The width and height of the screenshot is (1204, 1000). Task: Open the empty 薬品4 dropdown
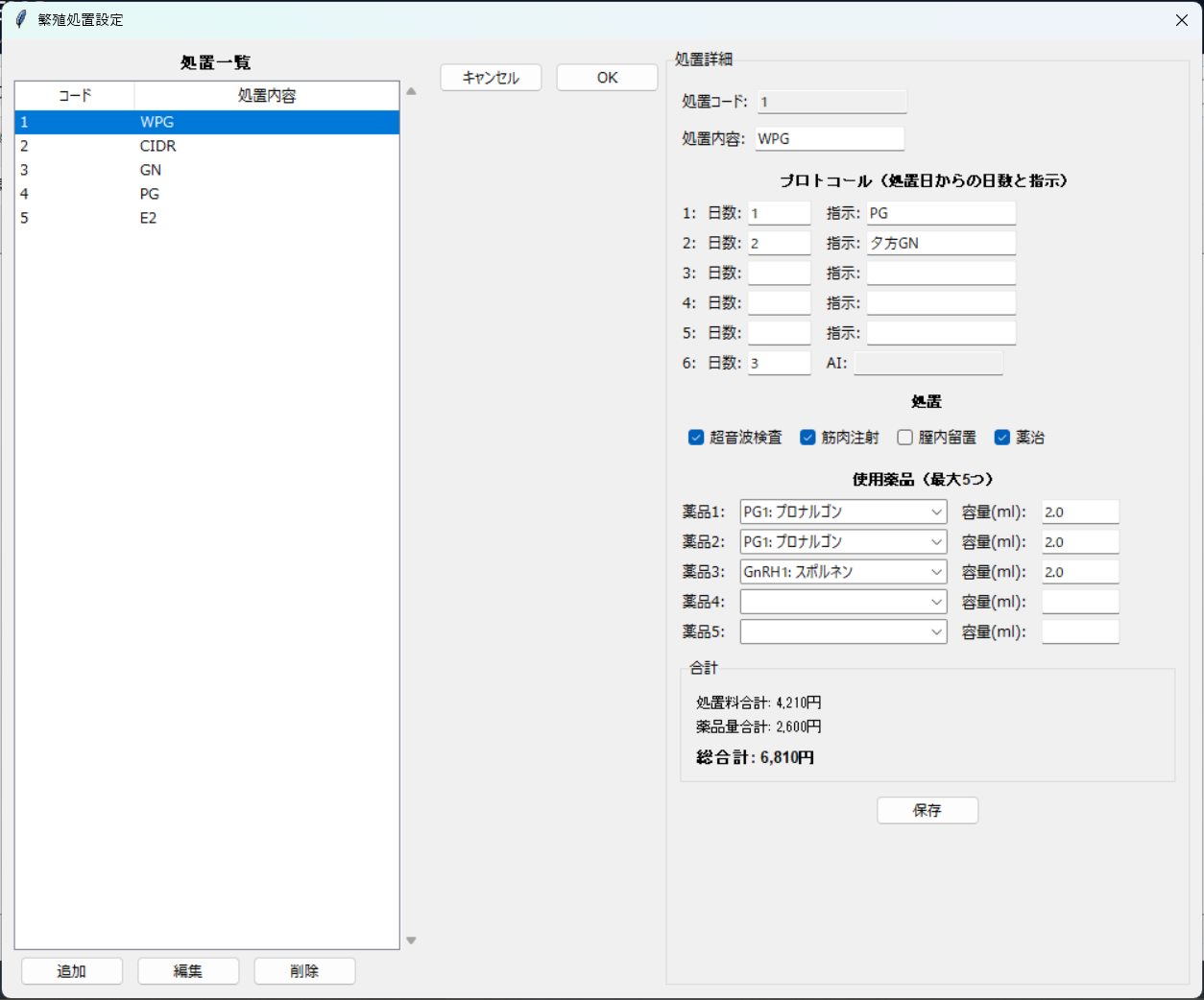coord(843,602)
